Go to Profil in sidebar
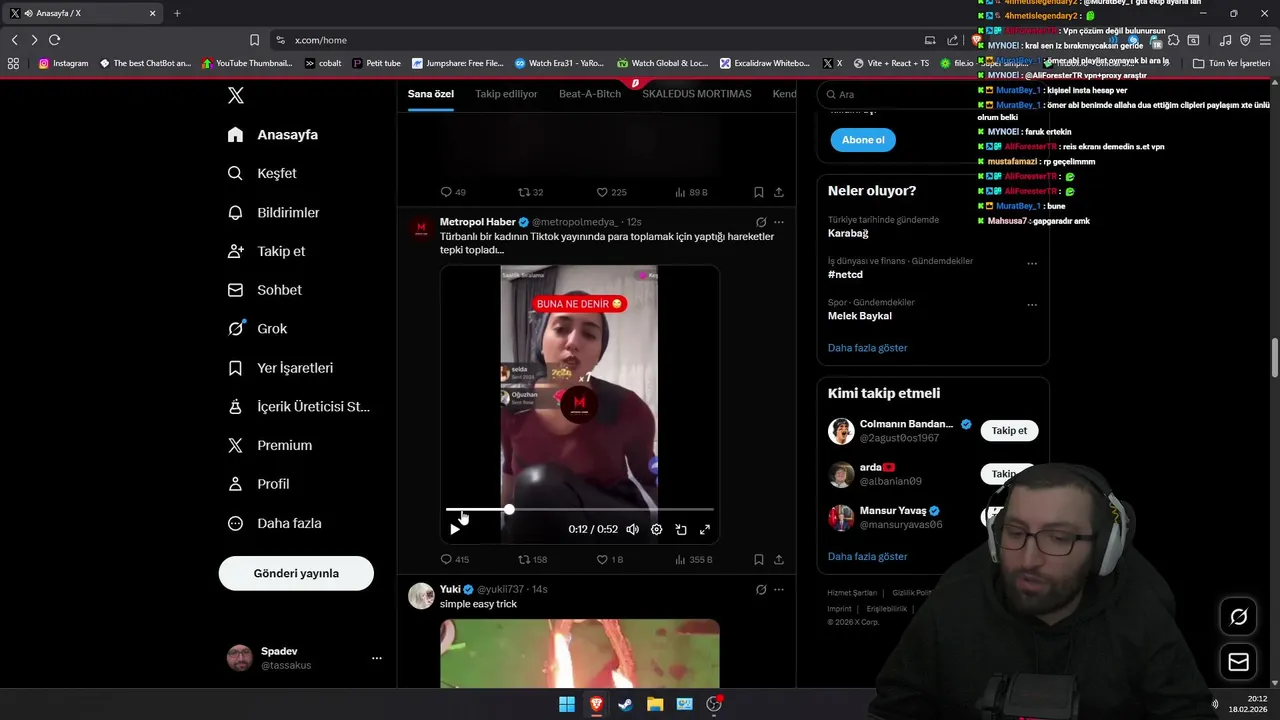Screen dimensions: 1280x720 (x=259, y=484)
